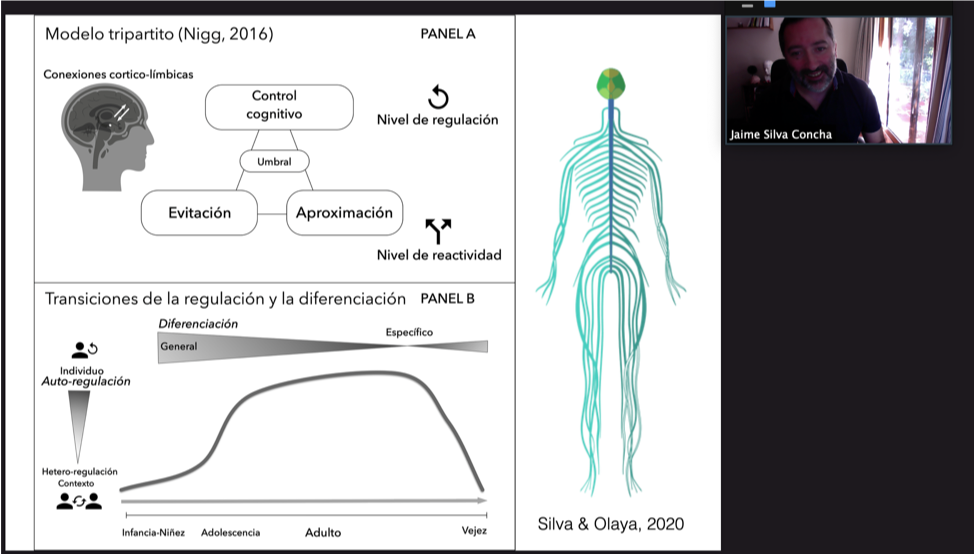Image resolution: width=974 pixels, height=554 pixels.
Task: Click the nervous system body figure
Action: pos(611,283)
